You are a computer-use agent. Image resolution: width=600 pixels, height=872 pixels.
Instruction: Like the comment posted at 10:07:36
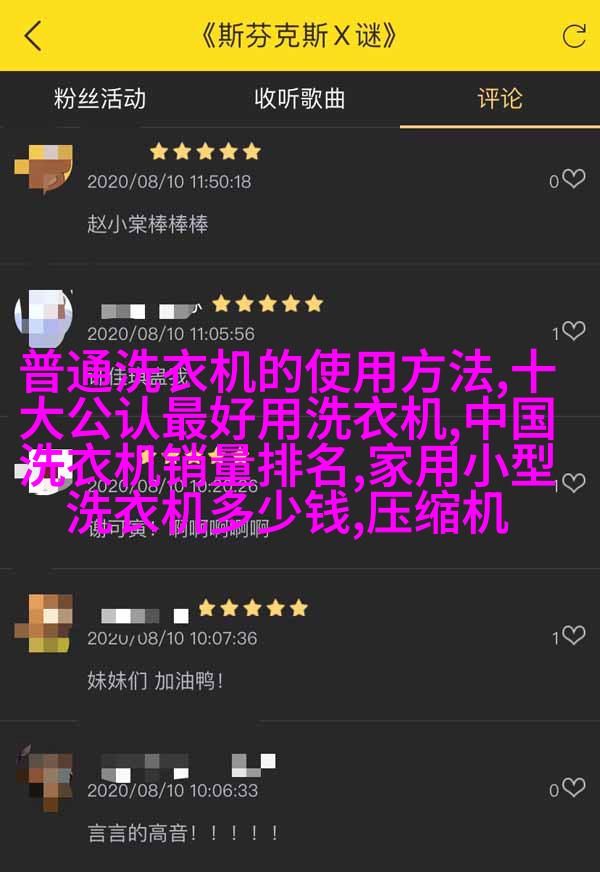[x=573, y=636]
